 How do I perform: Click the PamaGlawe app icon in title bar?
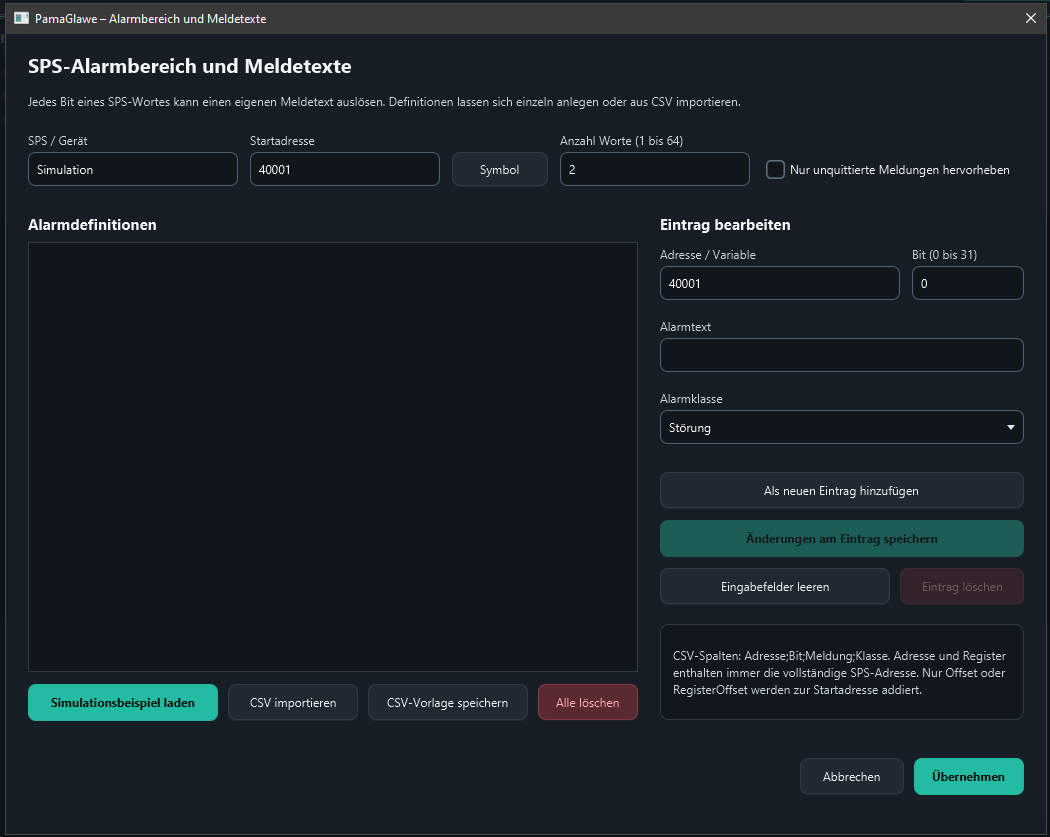tap(21, 18)
